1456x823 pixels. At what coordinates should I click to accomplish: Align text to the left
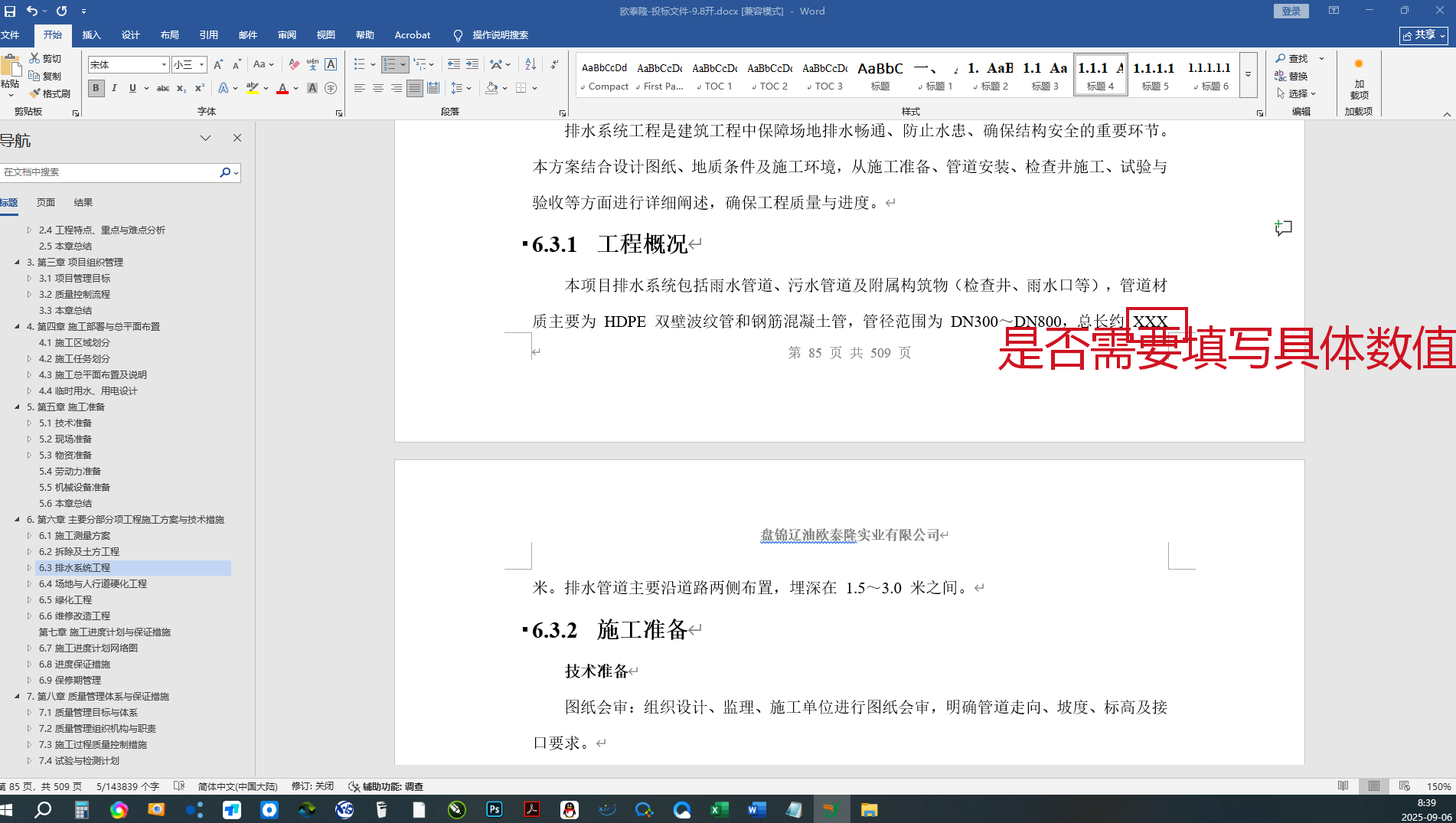point(359,88)
